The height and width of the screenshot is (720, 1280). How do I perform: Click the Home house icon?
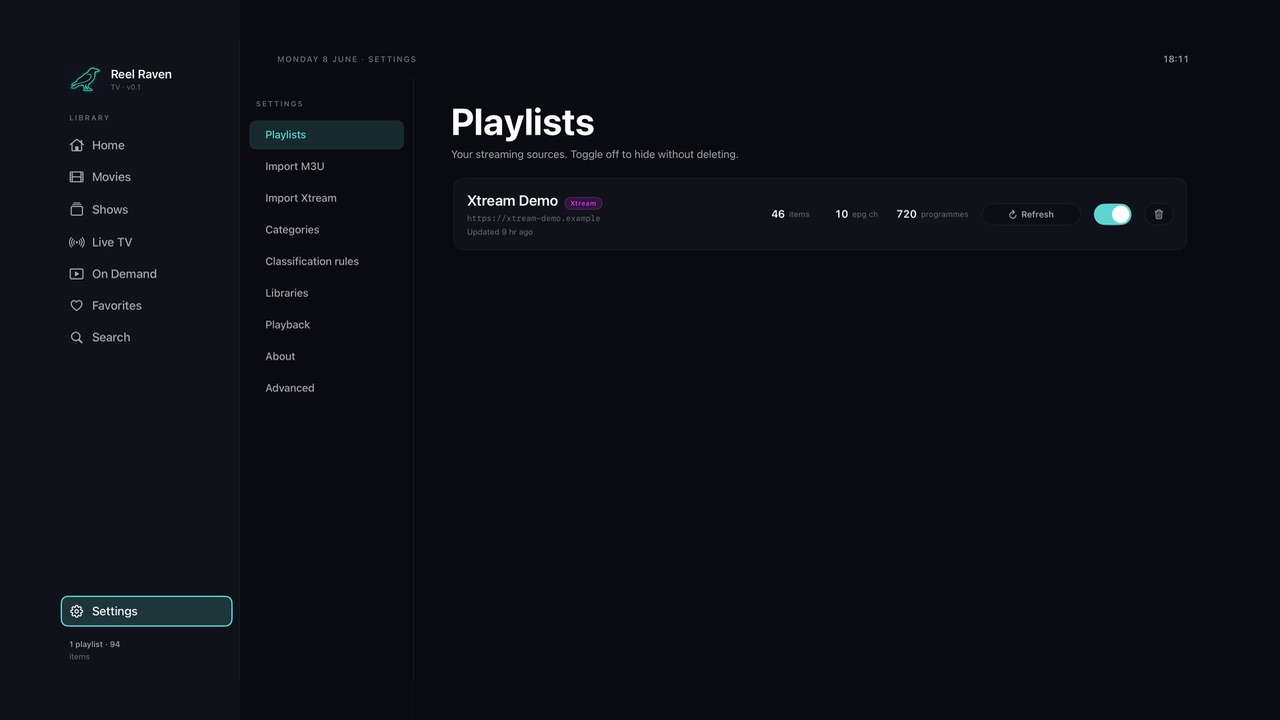[x=77, y=145]
